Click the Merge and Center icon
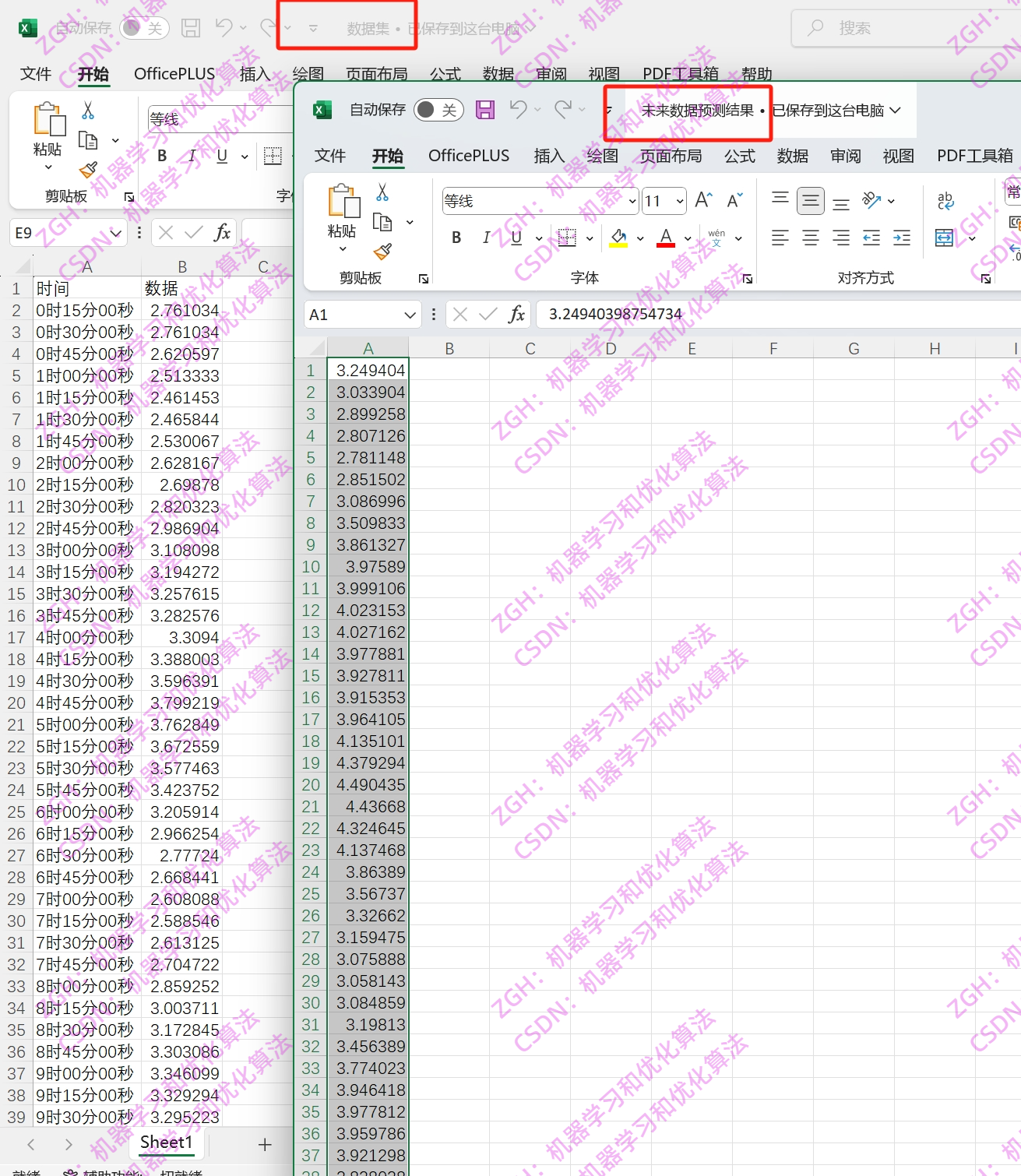Viewport: 1021px width, 1176px height. pos(944,238)
